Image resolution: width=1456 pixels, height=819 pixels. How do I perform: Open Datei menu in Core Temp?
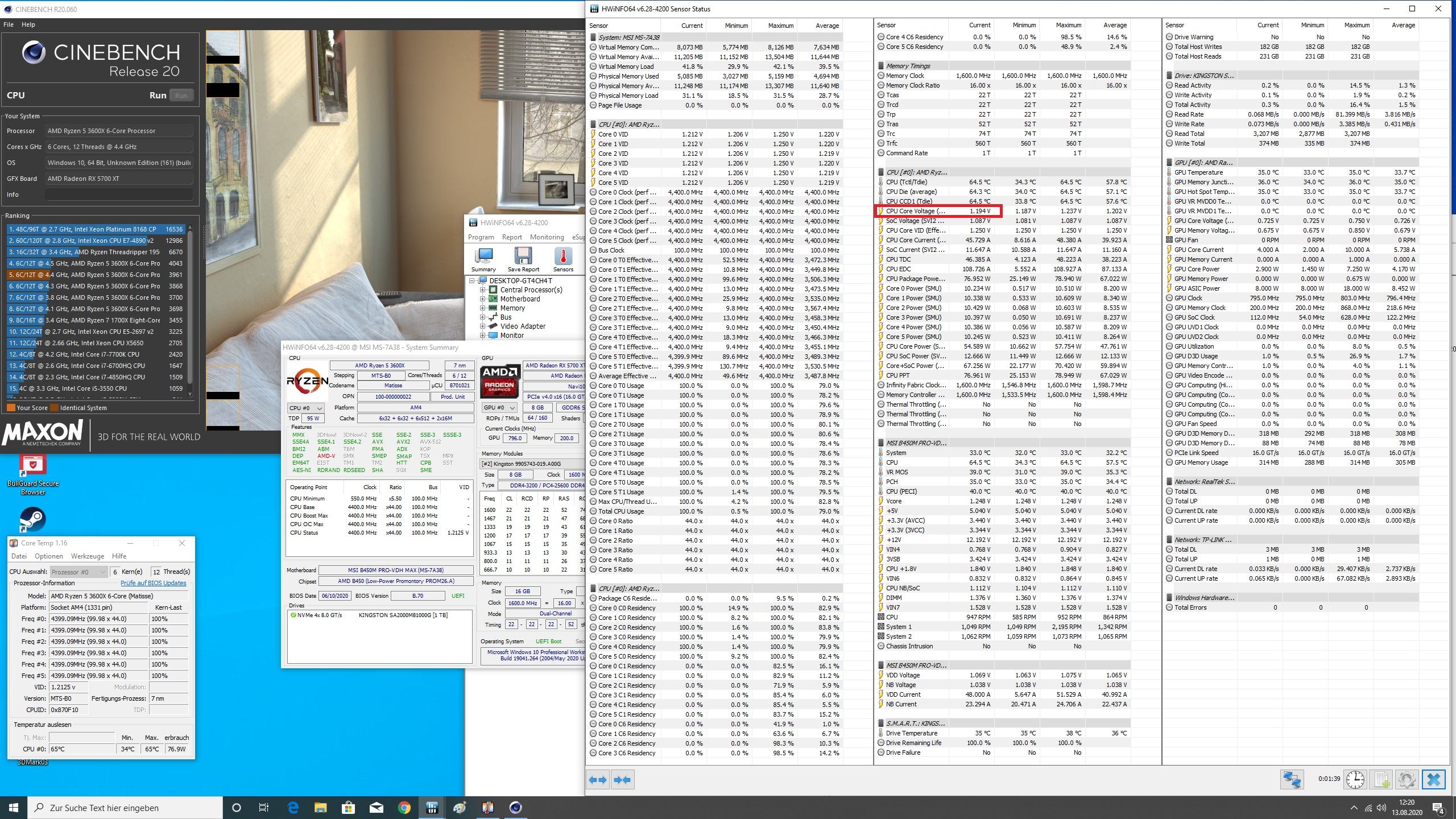pos(19,556)
